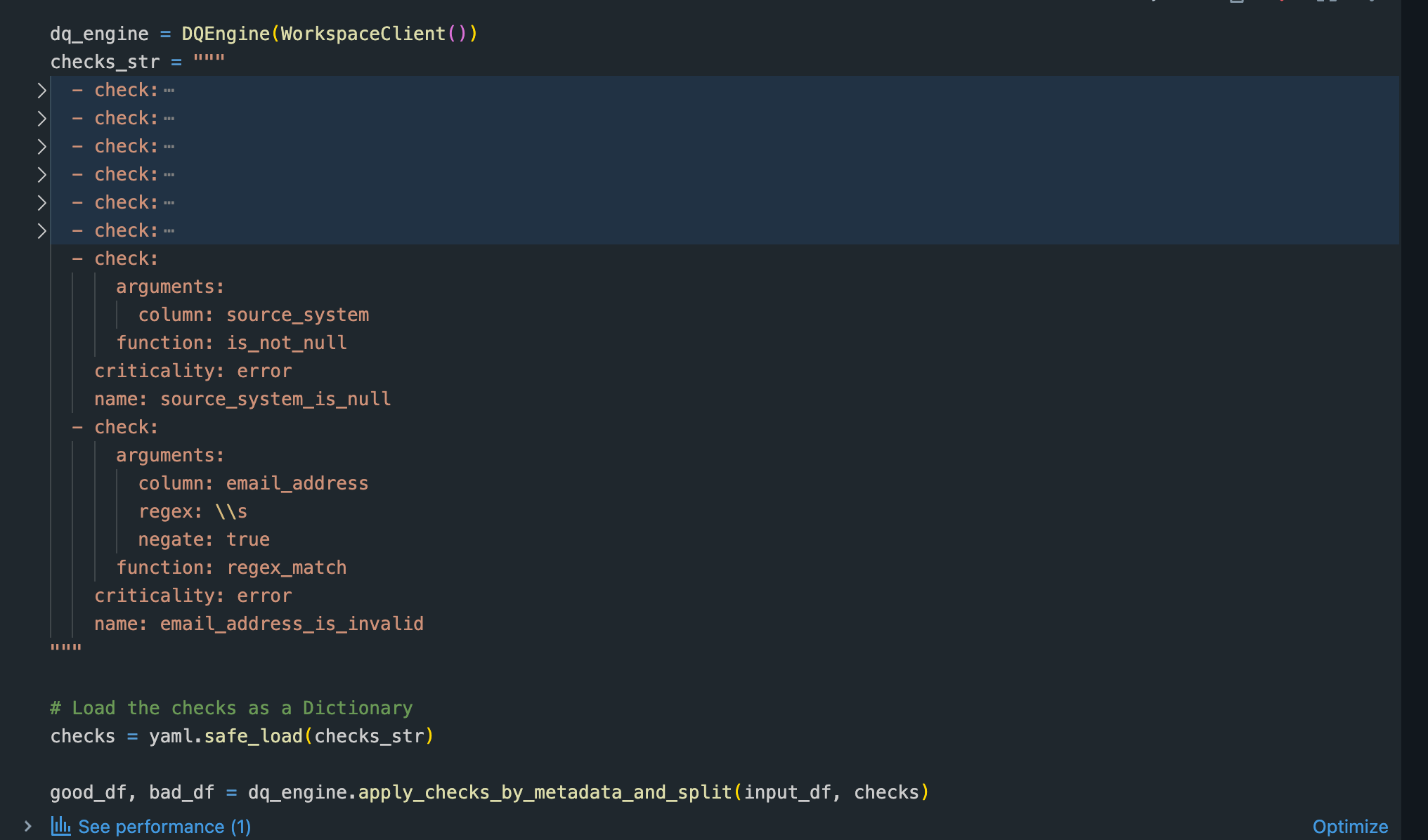Expand the See performance section chevron
Screen dimensions: 1428x840
coord(27,827)
